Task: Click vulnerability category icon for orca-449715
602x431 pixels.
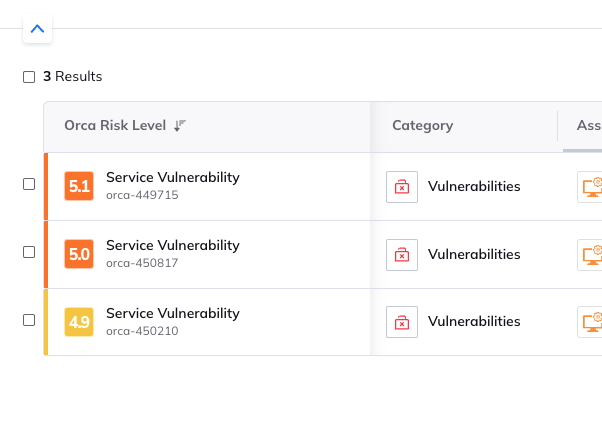Action: [x=402, y=186]
